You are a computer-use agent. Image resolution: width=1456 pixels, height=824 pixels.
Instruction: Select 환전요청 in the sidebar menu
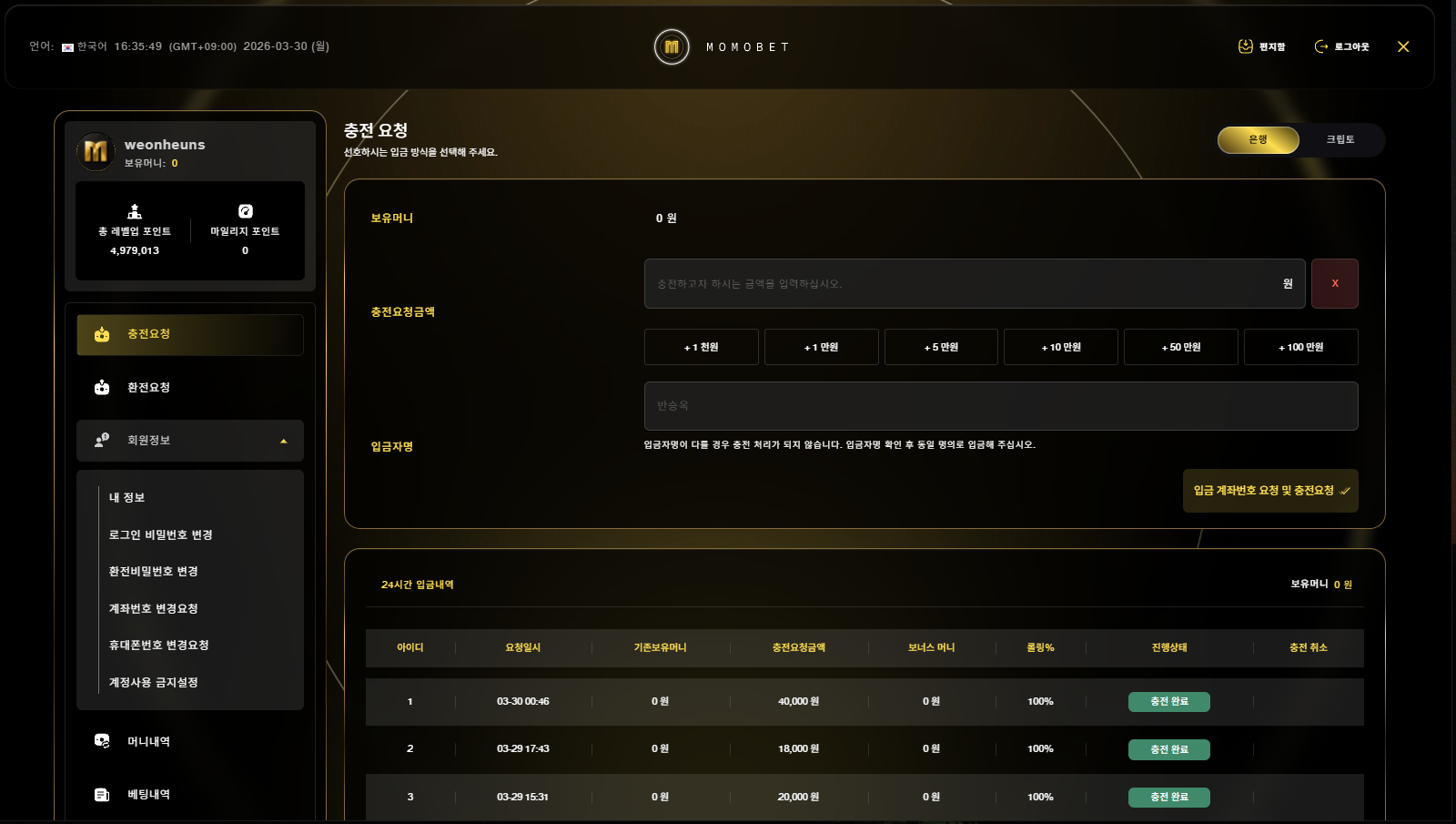click(148, 387)
